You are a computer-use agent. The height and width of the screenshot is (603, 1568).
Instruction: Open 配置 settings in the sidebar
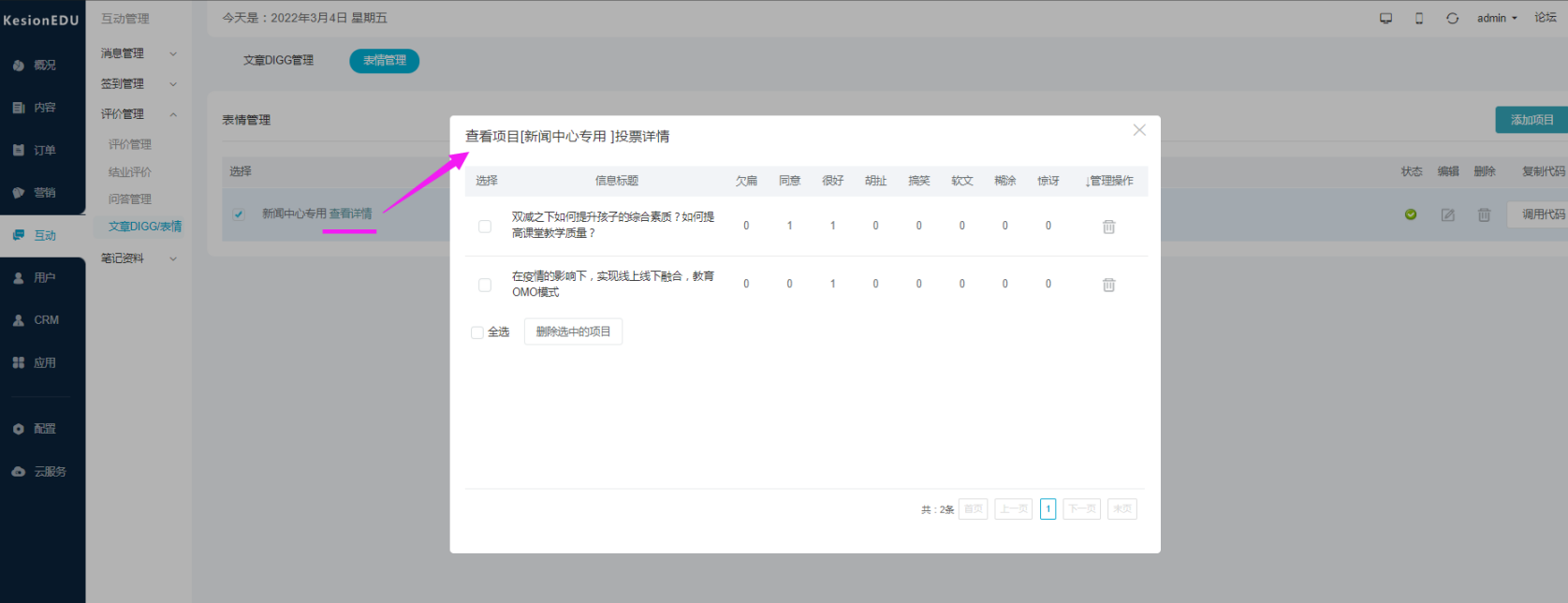pos(43,429)
